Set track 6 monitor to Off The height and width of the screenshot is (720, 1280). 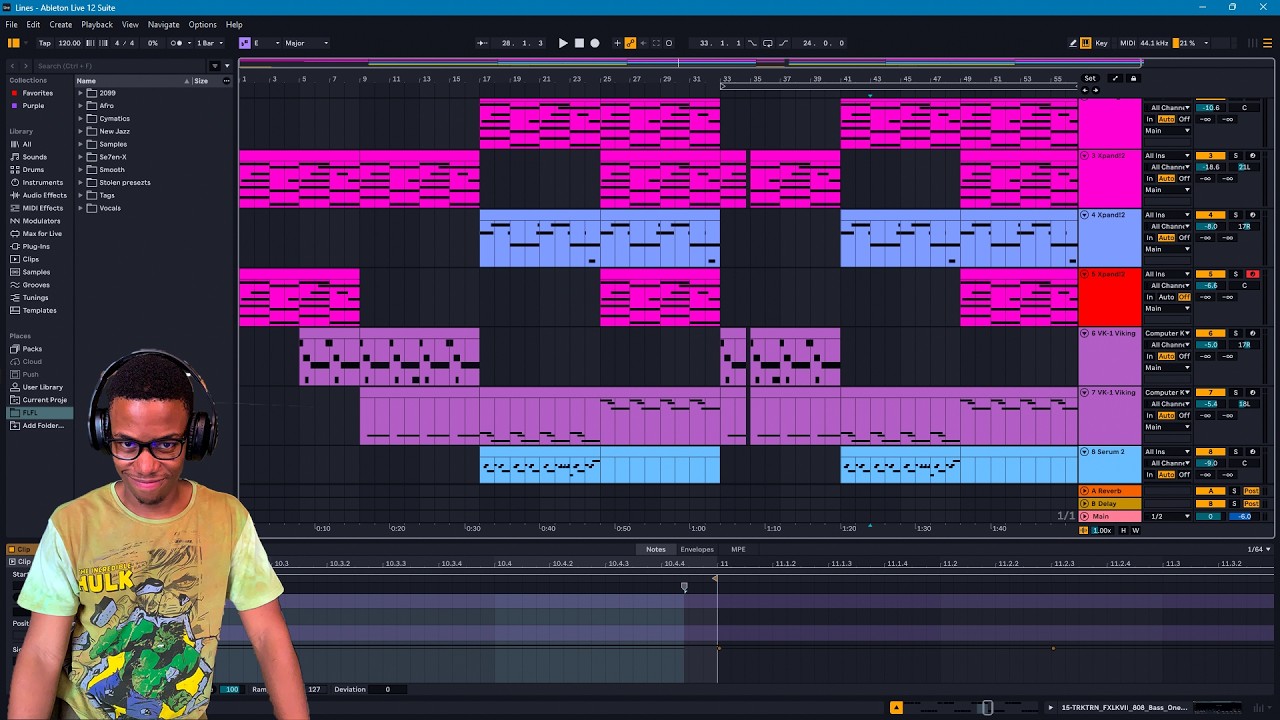point(1184,356)
